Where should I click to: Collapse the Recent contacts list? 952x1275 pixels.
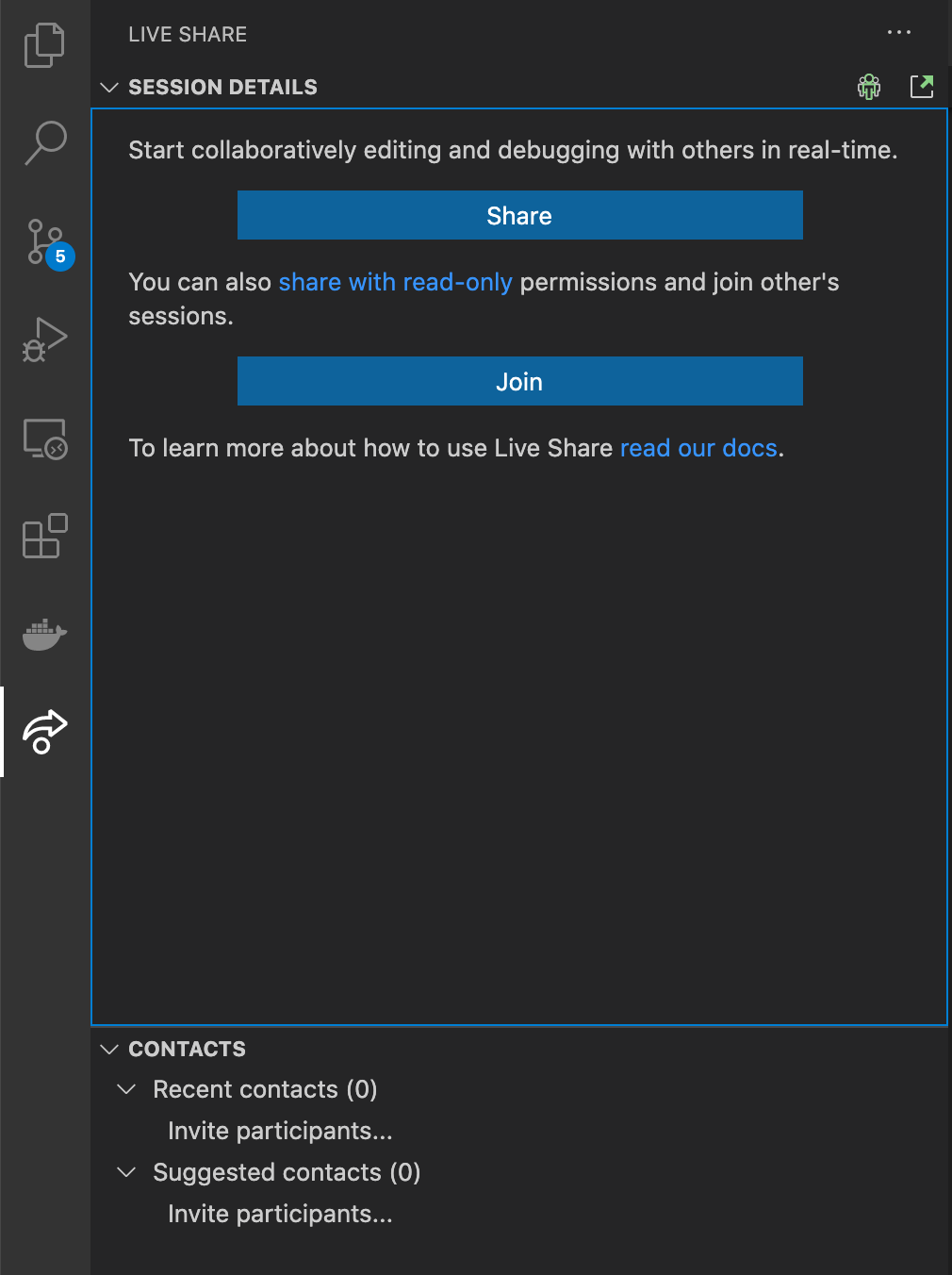click(128, 1089)
